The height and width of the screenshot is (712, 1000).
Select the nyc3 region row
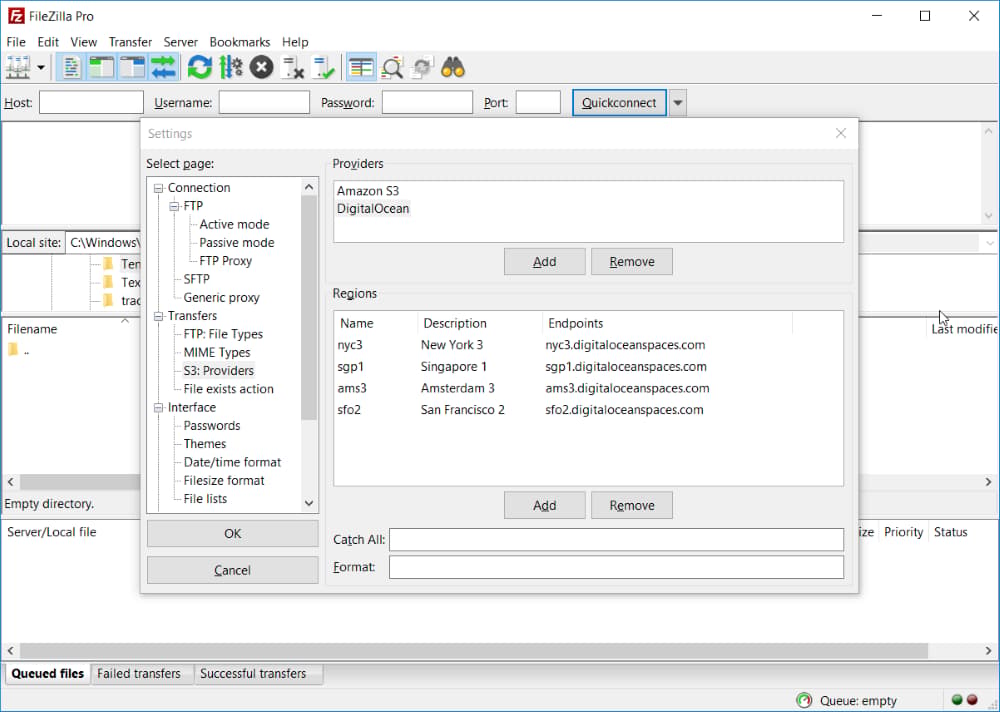(x=588, y=345)
